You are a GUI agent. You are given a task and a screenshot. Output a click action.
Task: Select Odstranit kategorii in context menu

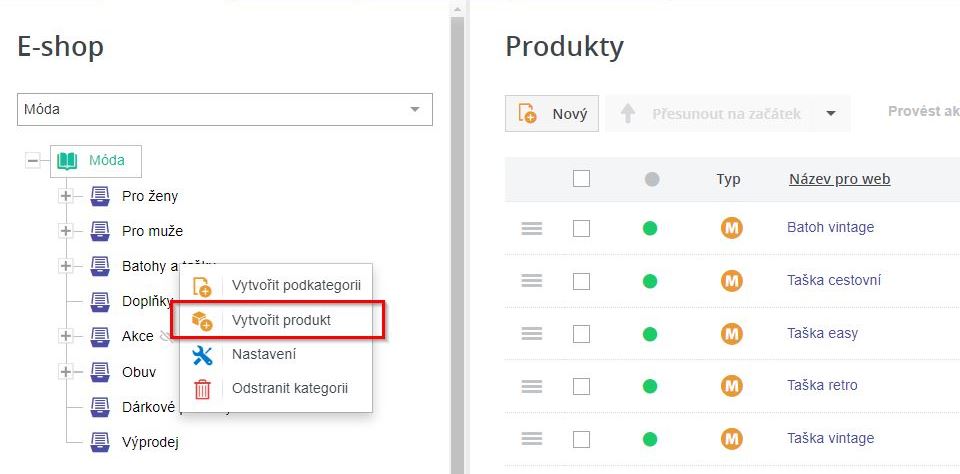coord(289,388)
